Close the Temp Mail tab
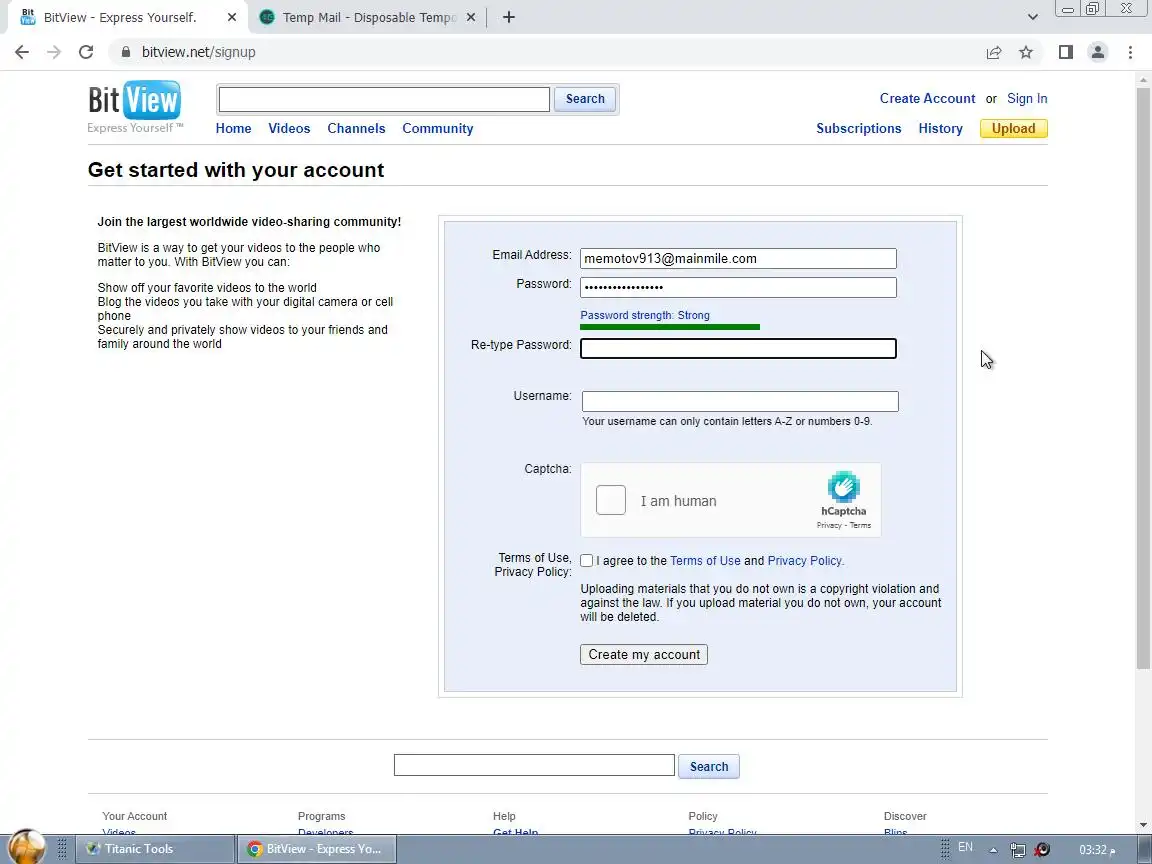 tap(471, 17)
